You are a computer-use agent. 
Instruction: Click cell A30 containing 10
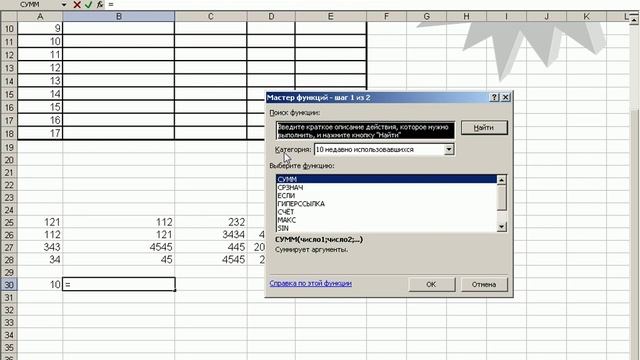40,284
